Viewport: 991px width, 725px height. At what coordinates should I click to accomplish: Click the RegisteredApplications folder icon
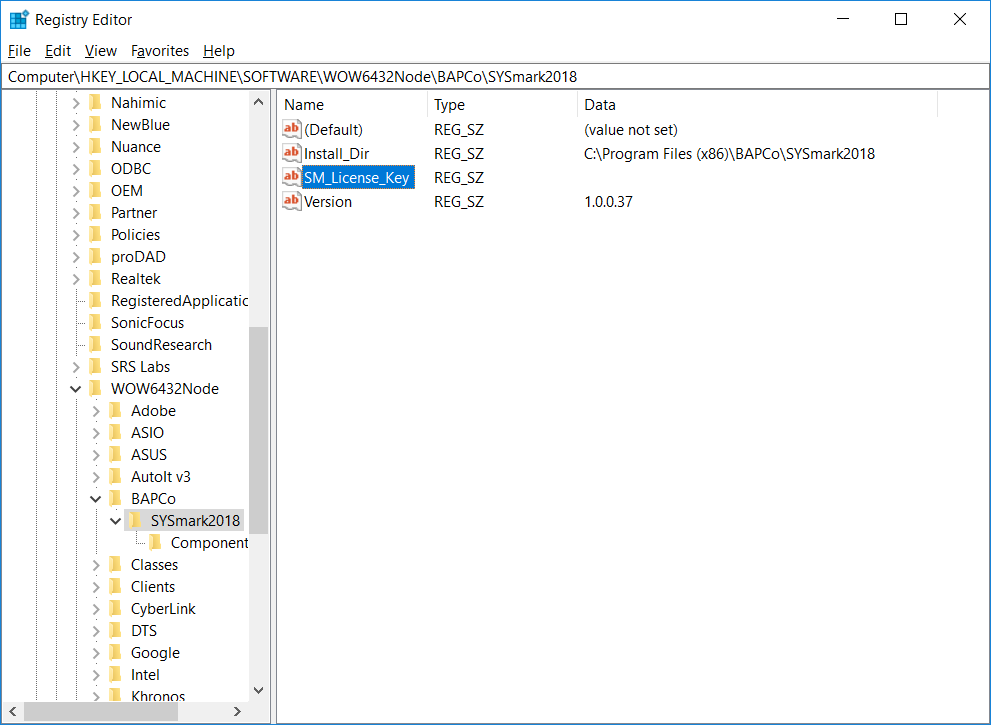pos(95,301)
